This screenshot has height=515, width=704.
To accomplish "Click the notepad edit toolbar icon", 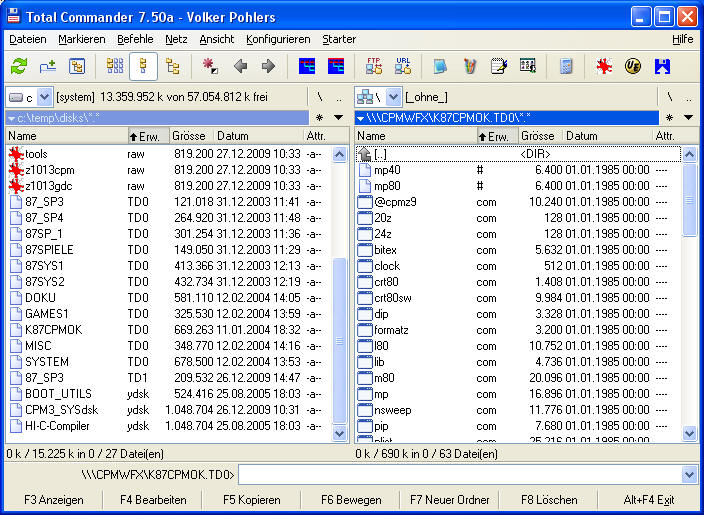I will [499, 66].
